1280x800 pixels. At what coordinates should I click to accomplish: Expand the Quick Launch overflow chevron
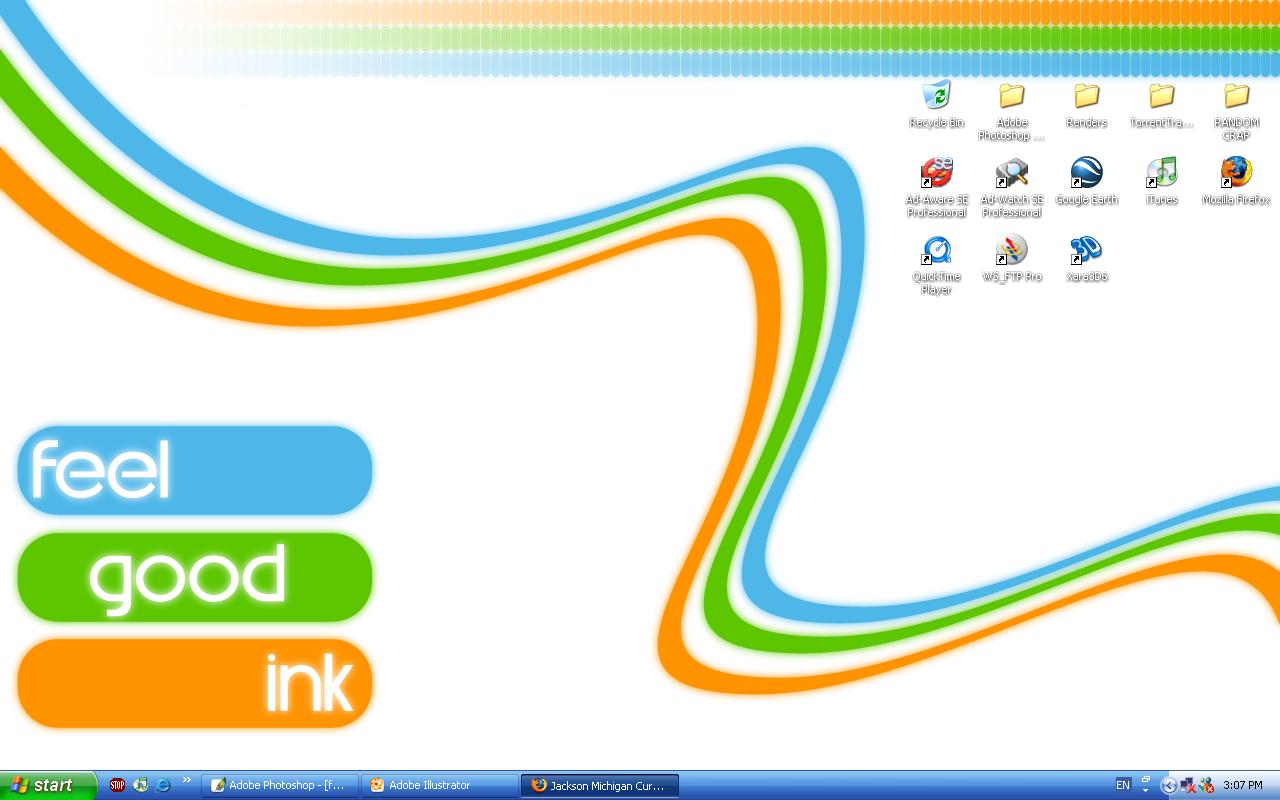(x=187, y=783)
